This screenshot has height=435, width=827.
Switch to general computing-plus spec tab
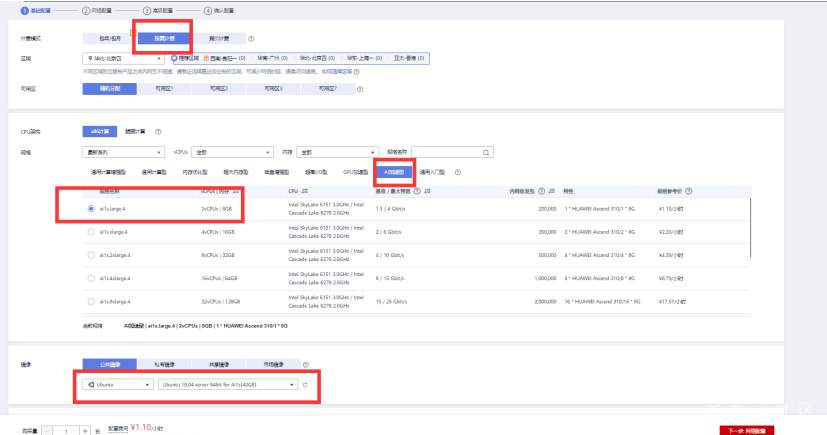[x=108, y=172]
